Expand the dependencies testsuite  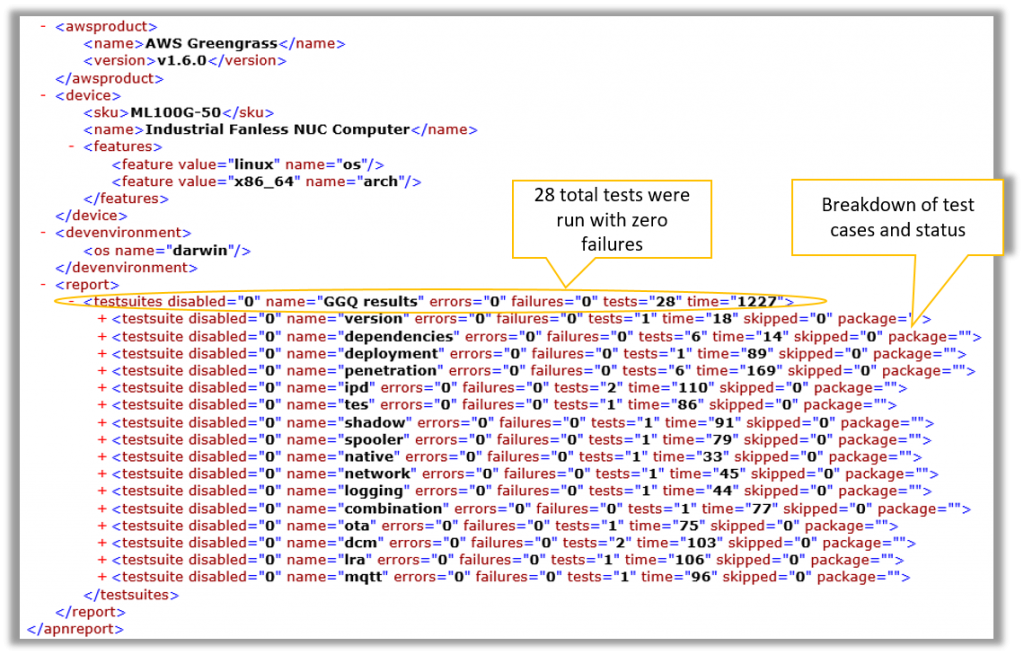[102, 337]
